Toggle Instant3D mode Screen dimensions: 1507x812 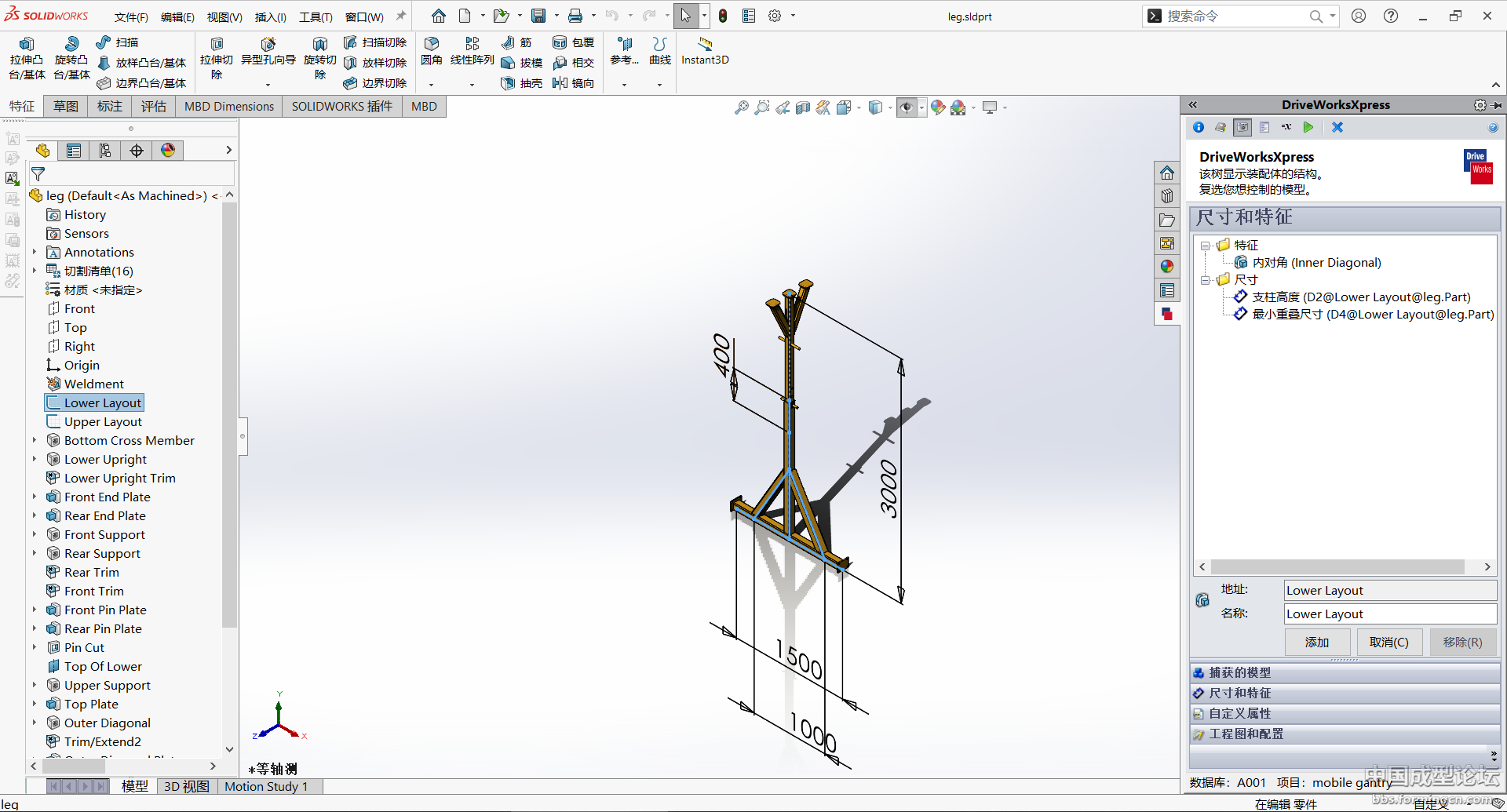click(x=705, y=51)
